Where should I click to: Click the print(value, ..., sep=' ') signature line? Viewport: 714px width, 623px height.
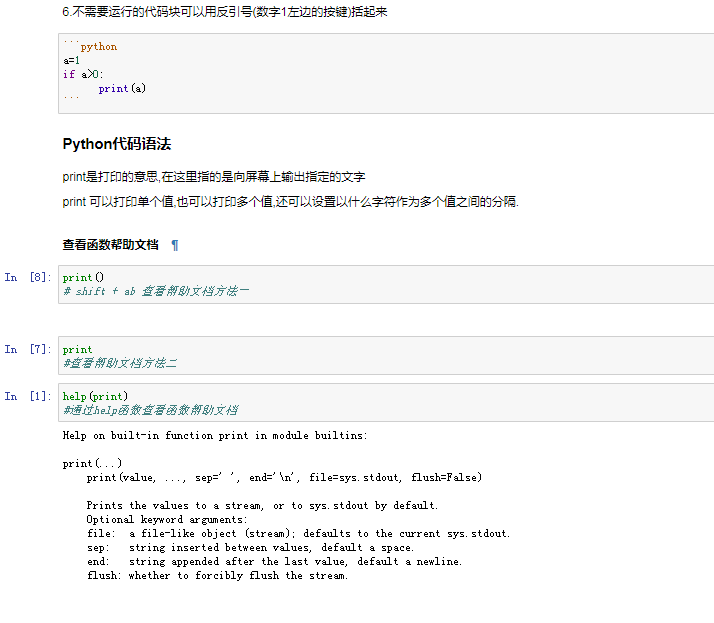(x=284, y=478)
